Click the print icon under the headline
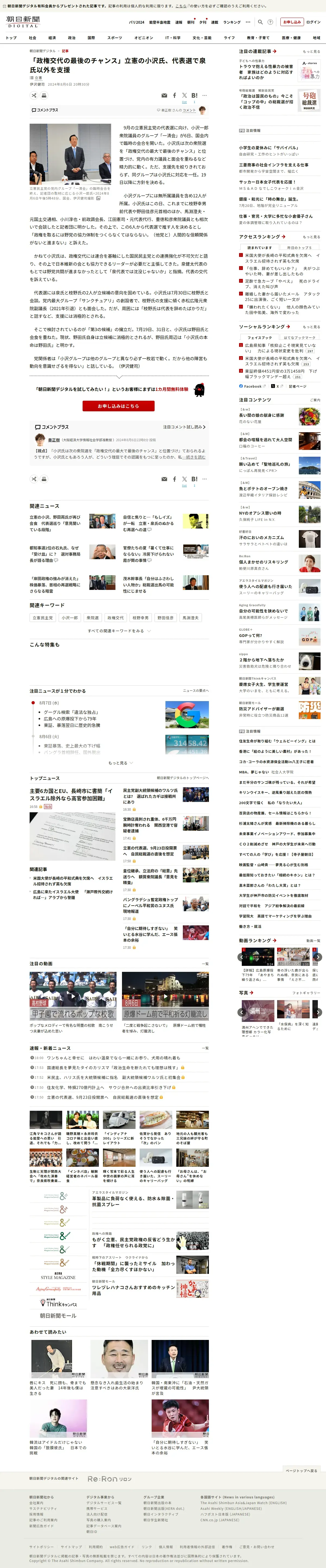The image size is (326, 1568). coord(44,96)
